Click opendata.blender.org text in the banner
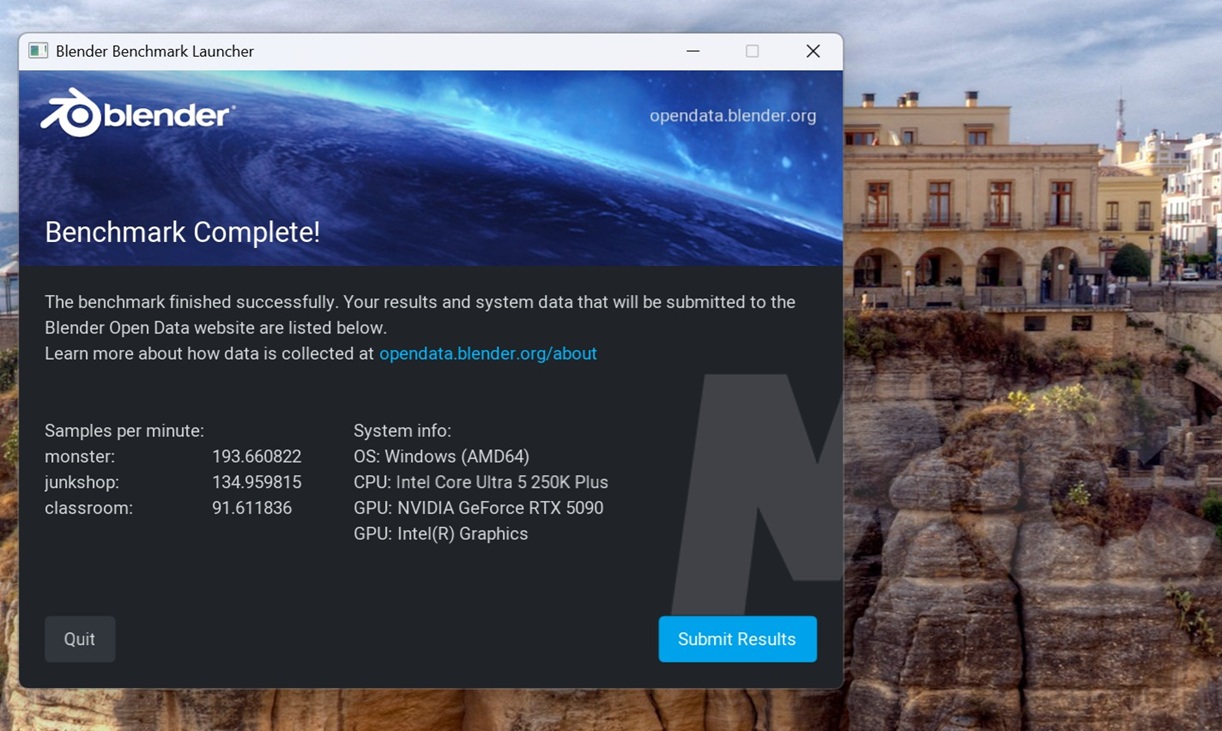The width and height of the screenshot is (1222, 731). [x=732, y=115]
